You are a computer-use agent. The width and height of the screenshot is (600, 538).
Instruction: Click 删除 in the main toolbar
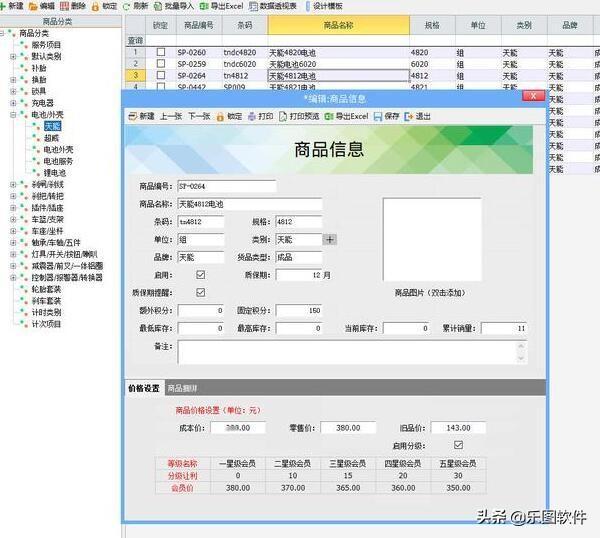coord(73,6)
